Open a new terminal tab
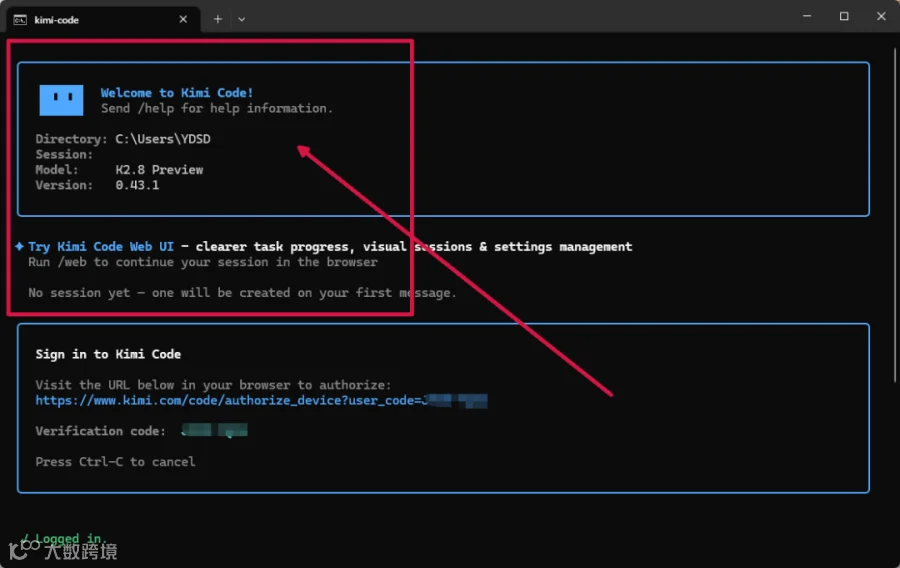The width and height of the screenshot is (900, 568). pyautogui.click(x=218, y=19)
